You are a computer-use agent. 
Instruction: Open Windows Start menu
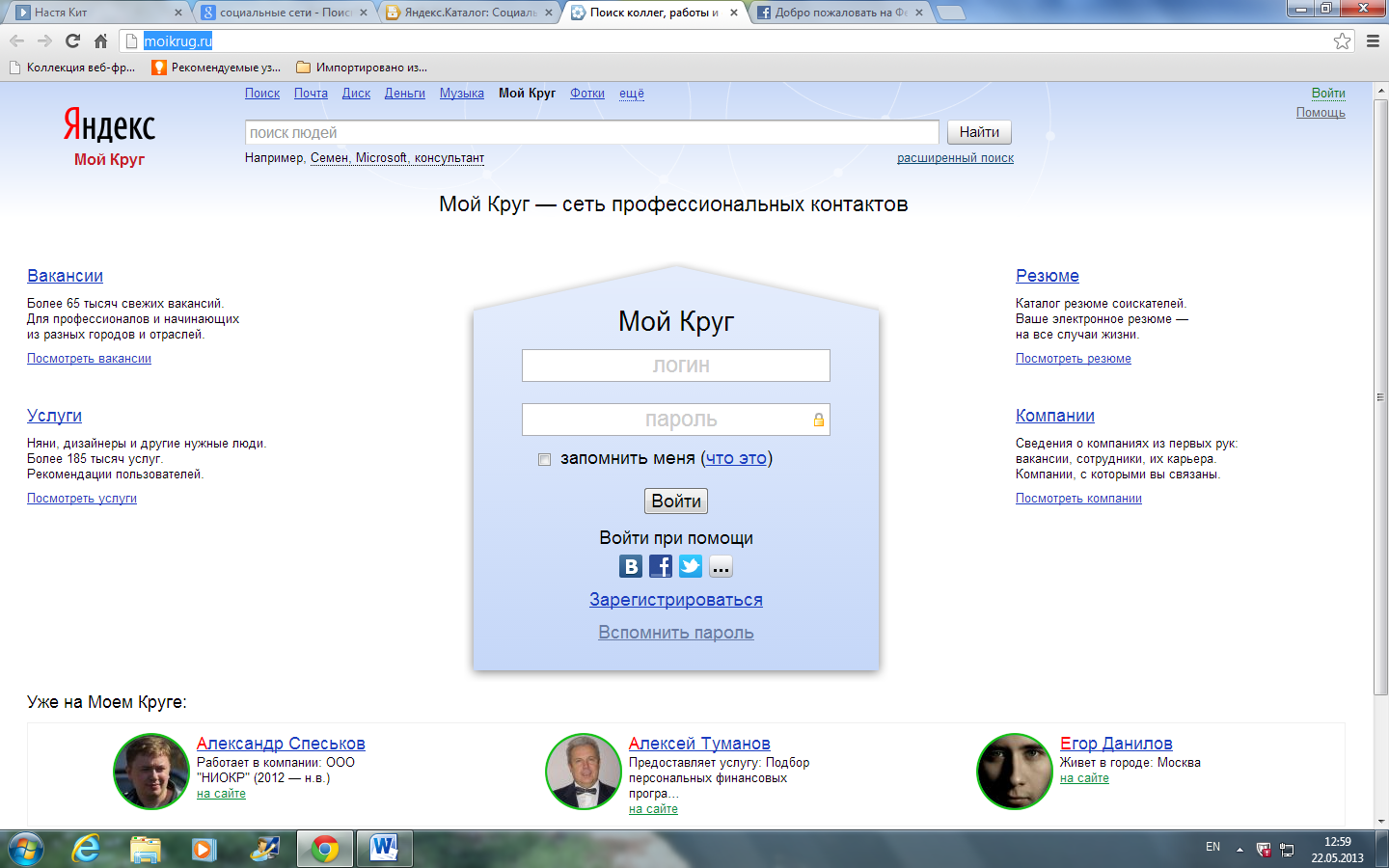click(x=25, y=849)
